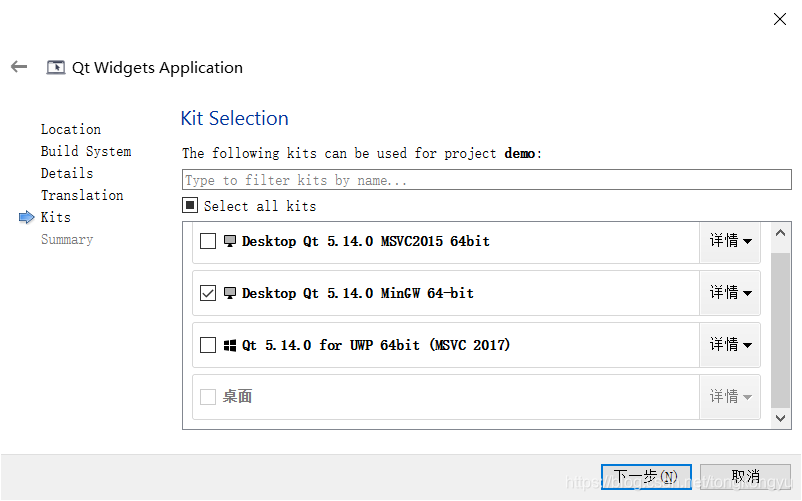Screen dimensions: 802x501
Task: Select the Summary wizard step
Action: [x=67, y=239]
